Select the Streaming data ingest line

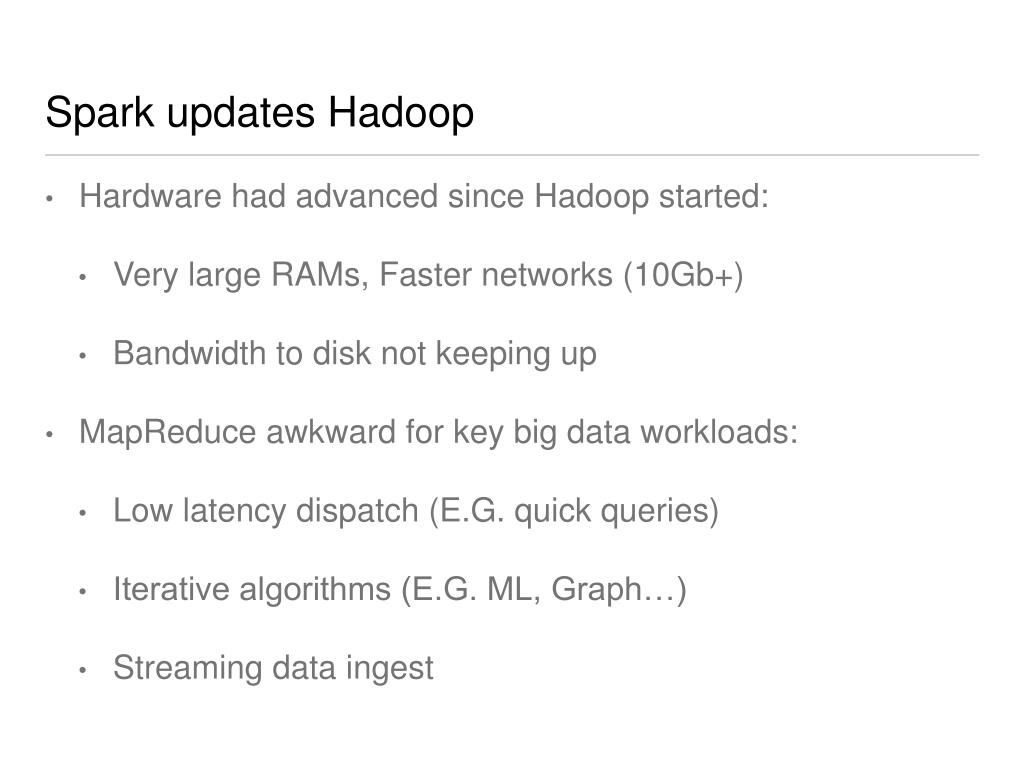pyautogui.click(x=273, y=667)
